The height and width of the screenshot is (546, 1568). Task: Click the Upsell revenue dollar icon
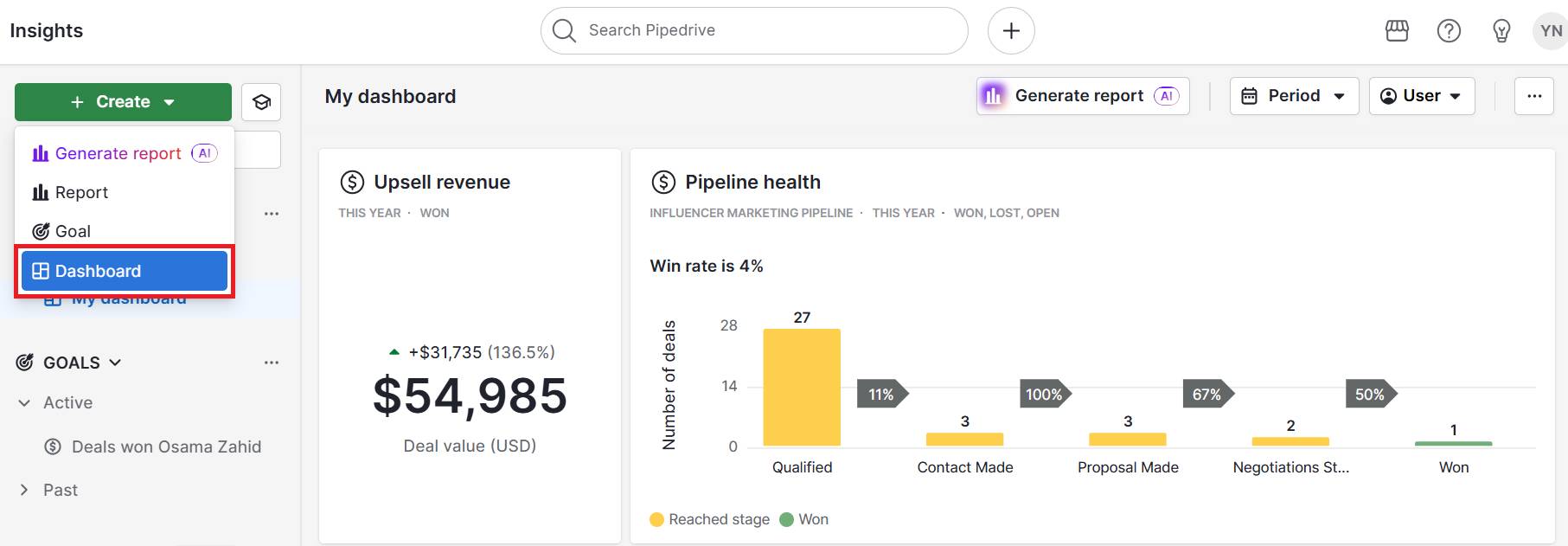(x=352, y=183)
